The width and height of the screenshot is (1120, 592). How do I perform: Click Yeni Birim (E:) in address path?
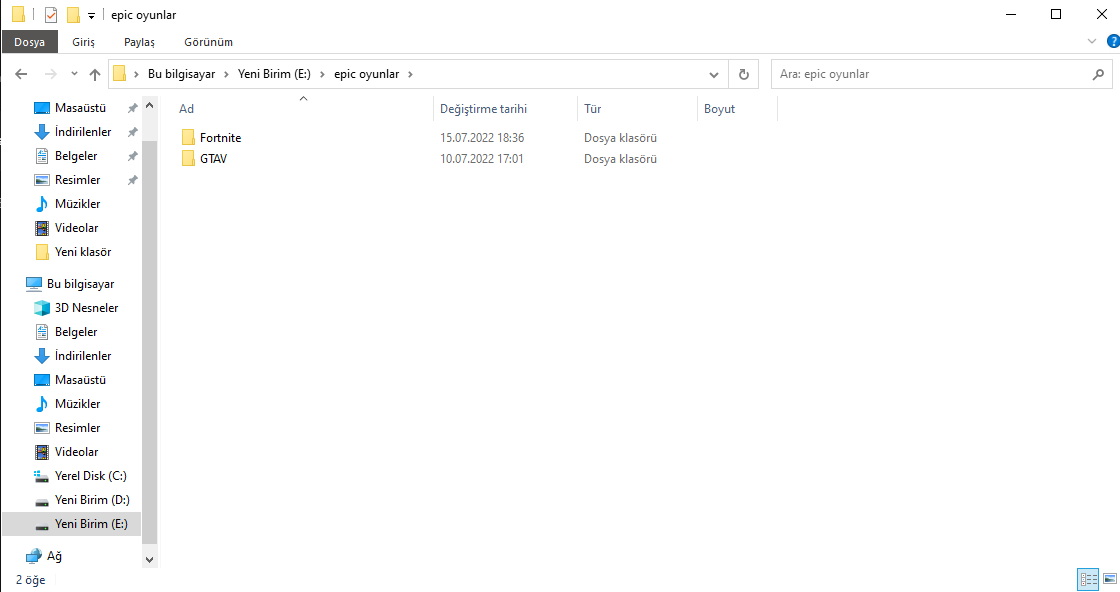[274, 74]
